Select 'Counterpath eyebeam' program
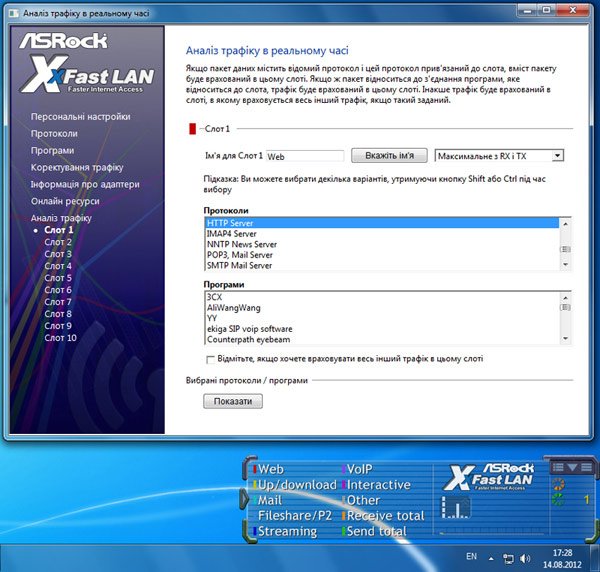Image resolution: width=600 pixels, height=572 pixels. pos(382,339)
